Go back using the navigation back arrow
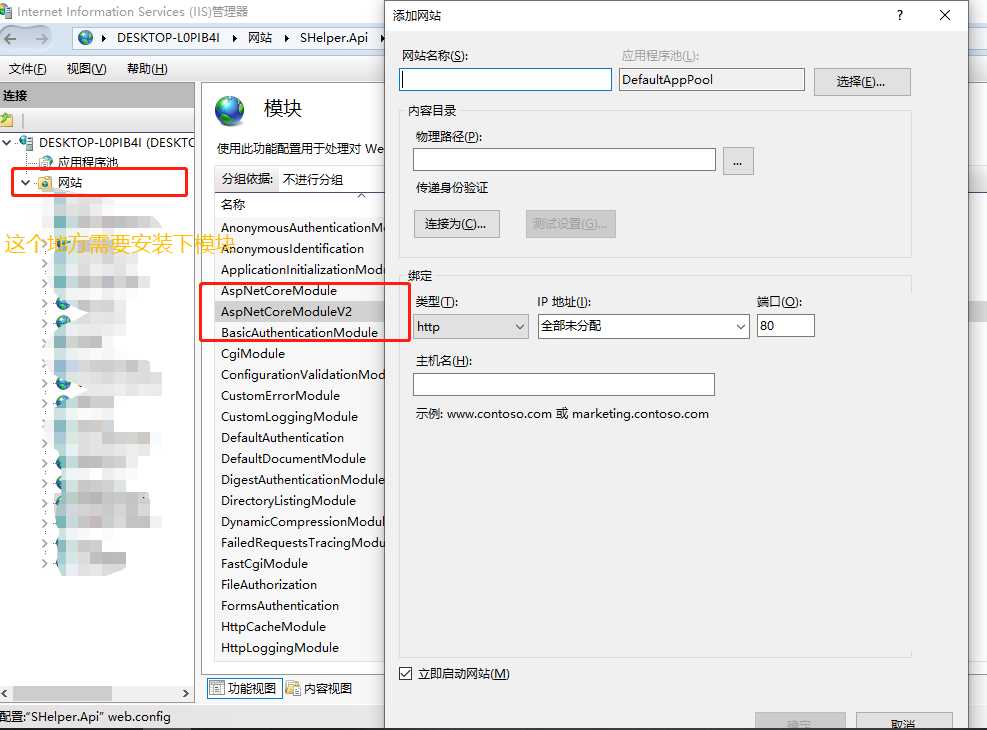 (x=11, y=39)
